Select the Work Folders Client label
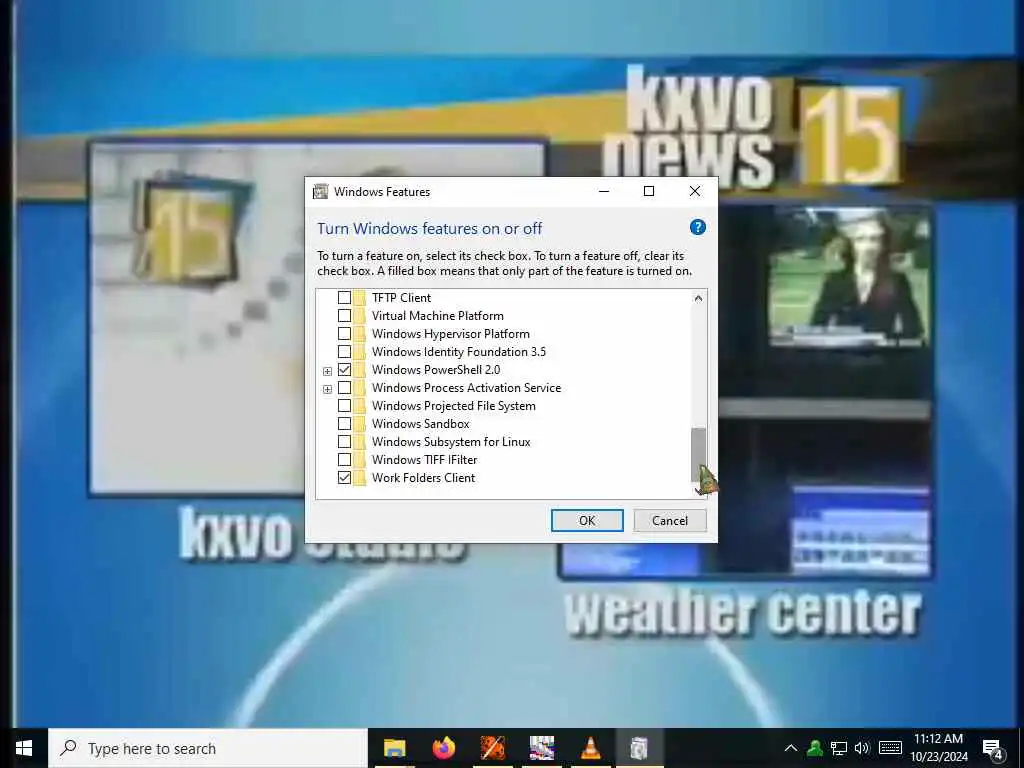Image resolution: width=1024 pixels, height=768 pixels. [423, 478]
